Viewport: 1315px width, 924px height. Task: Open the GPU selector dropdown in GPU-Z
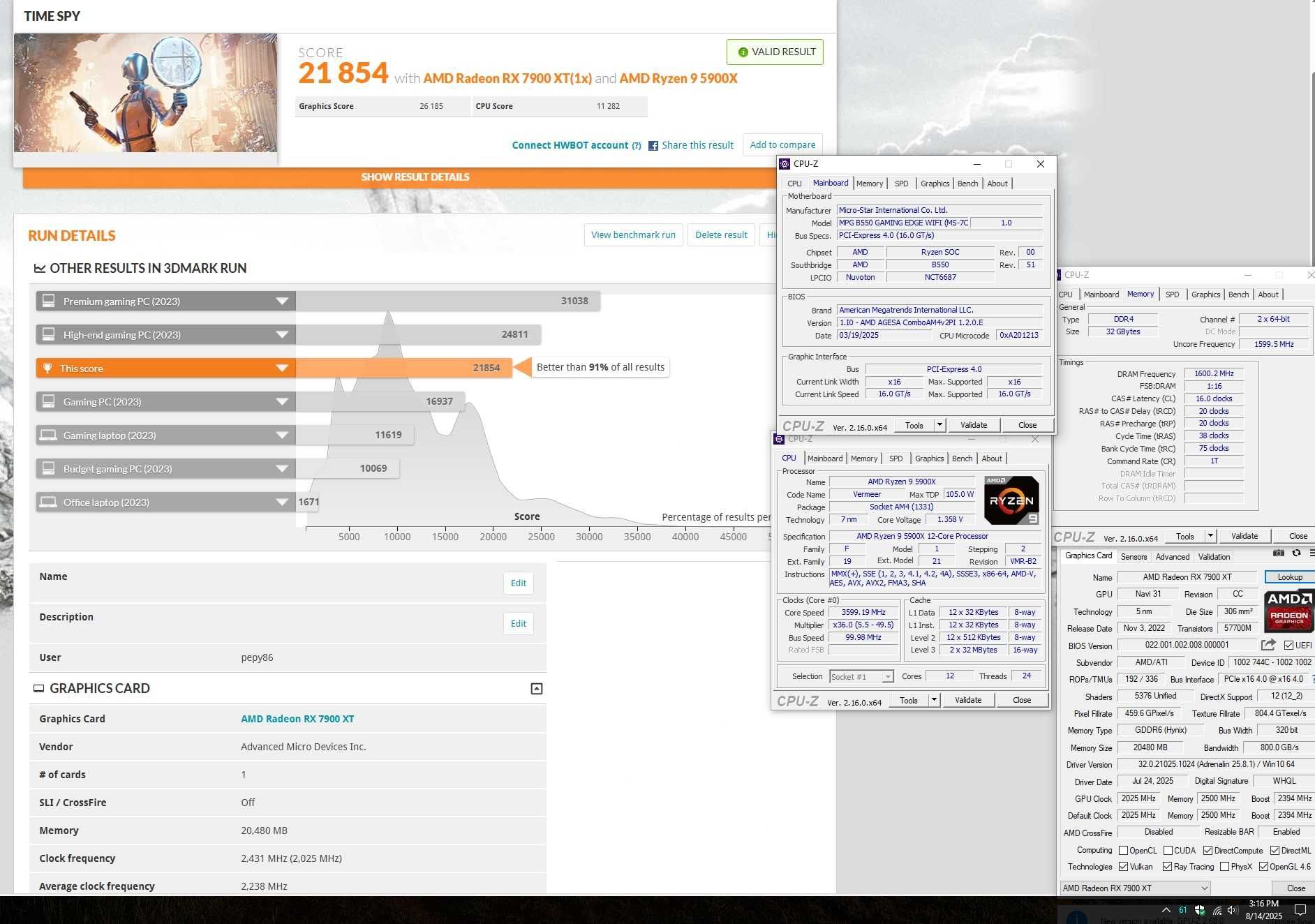point(1135,888)
